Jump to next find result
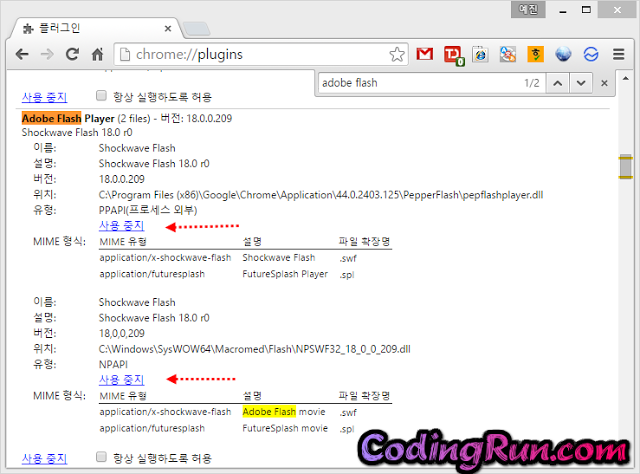 581,83
